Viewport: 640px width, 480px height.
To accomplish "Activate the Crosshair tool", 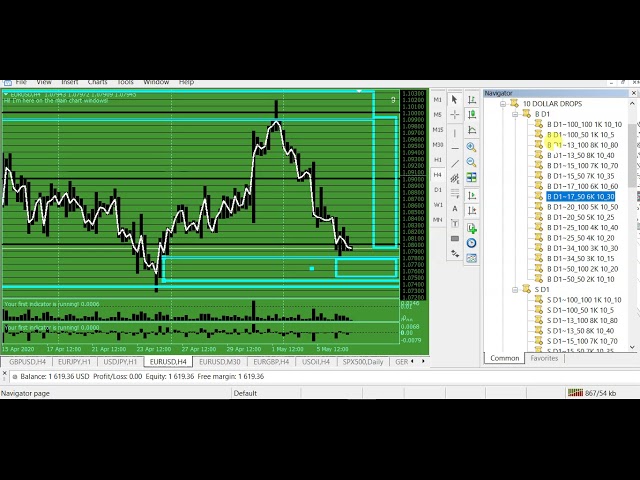I will click(455, 115).
